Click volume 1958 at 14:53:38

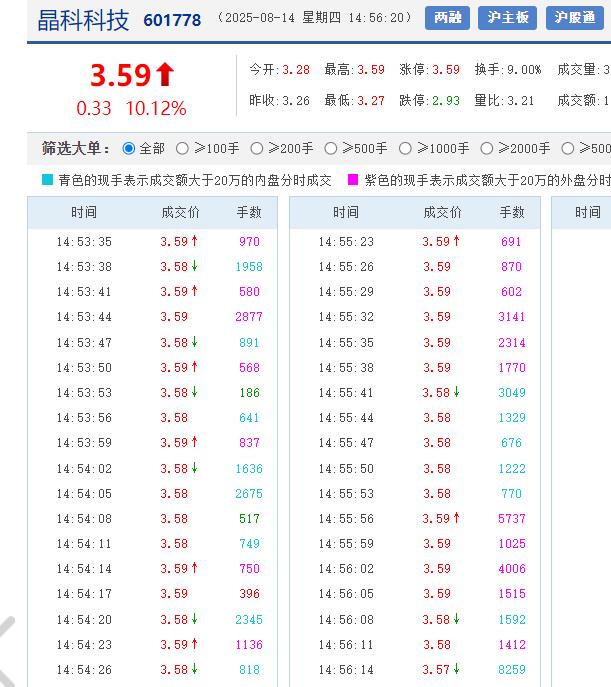[x=249, y=267]
